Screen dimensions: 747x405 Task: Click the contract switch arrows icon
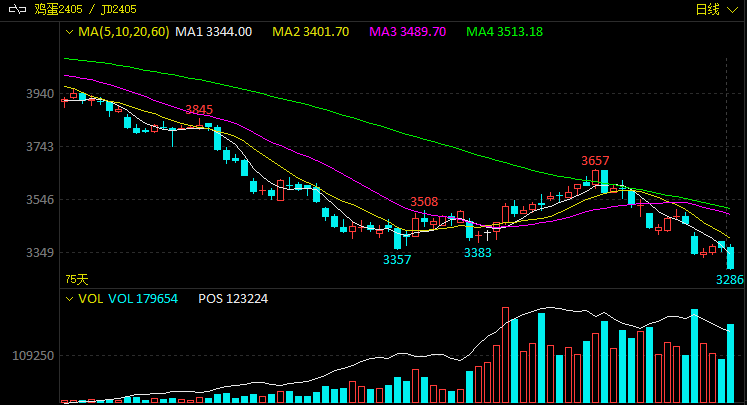tap(17, 9)
